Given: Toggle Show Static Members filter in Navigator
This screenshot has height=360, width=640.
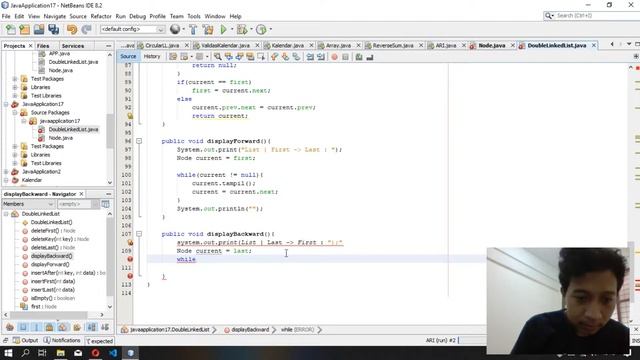Looking at the screenshot, I should 36,327.
